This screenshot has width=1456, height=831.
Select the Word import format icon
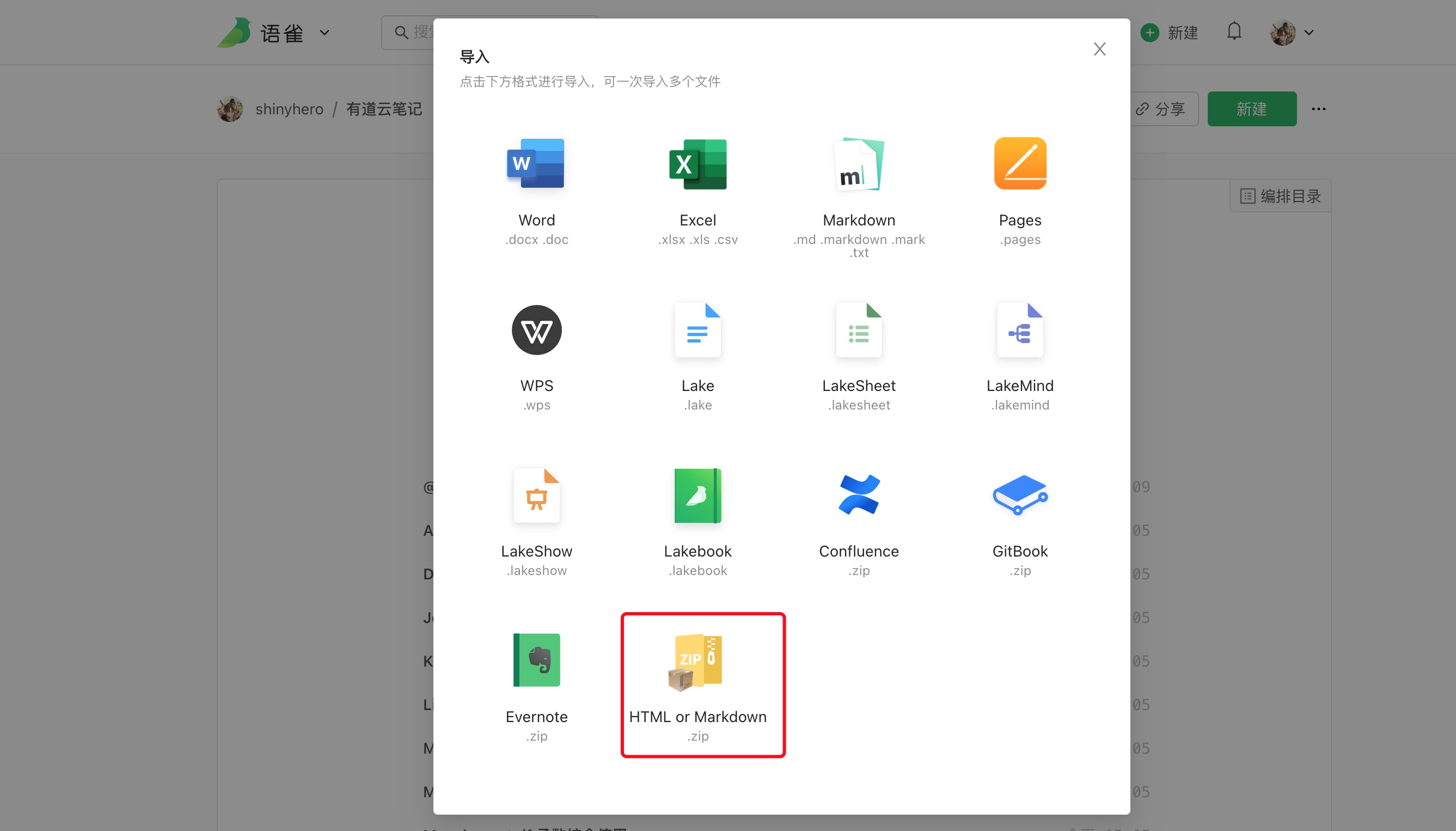coord(536,164)
